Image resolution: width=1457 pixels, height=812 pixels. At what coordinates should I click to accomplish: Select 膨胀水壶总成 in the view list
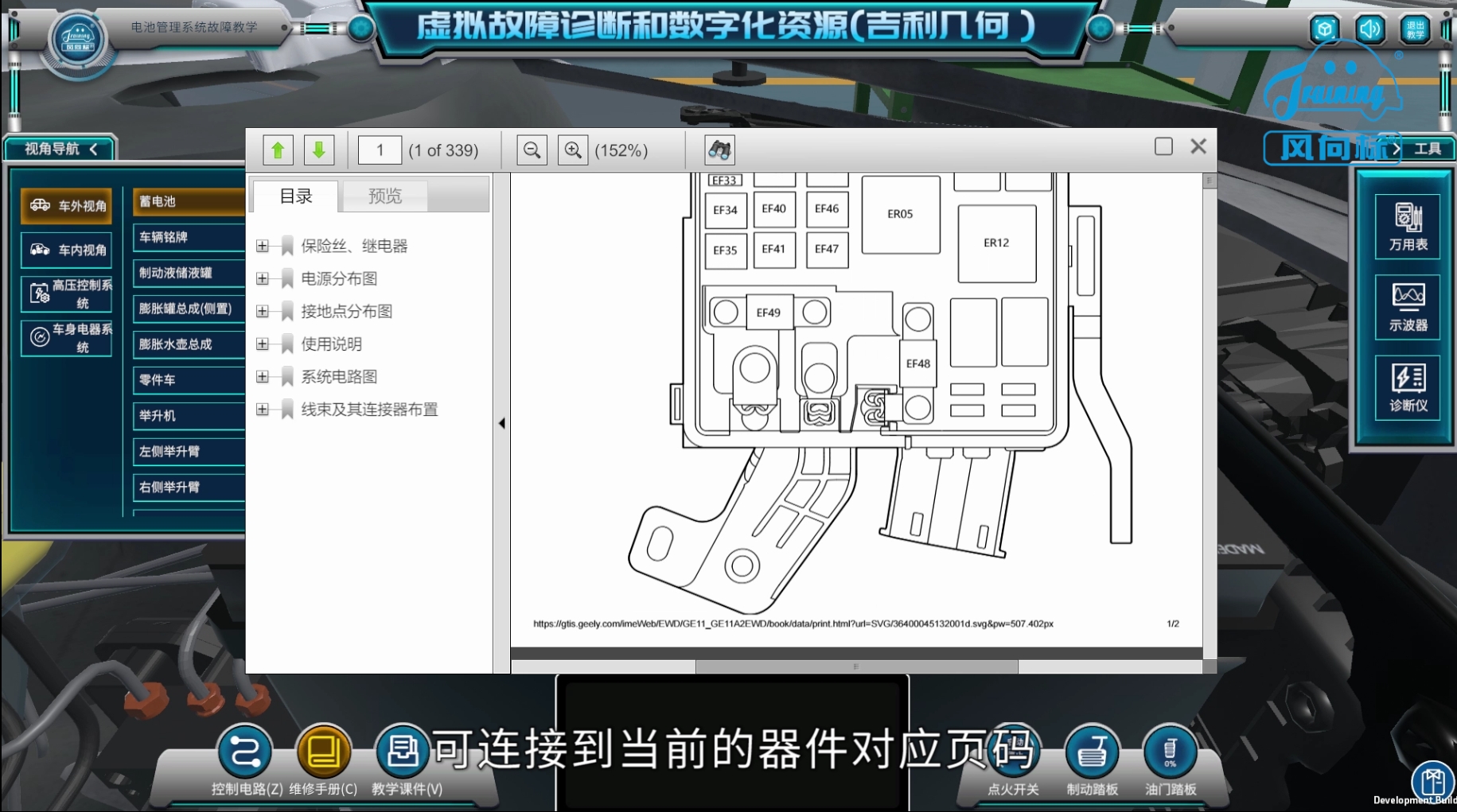coord(189,344)
